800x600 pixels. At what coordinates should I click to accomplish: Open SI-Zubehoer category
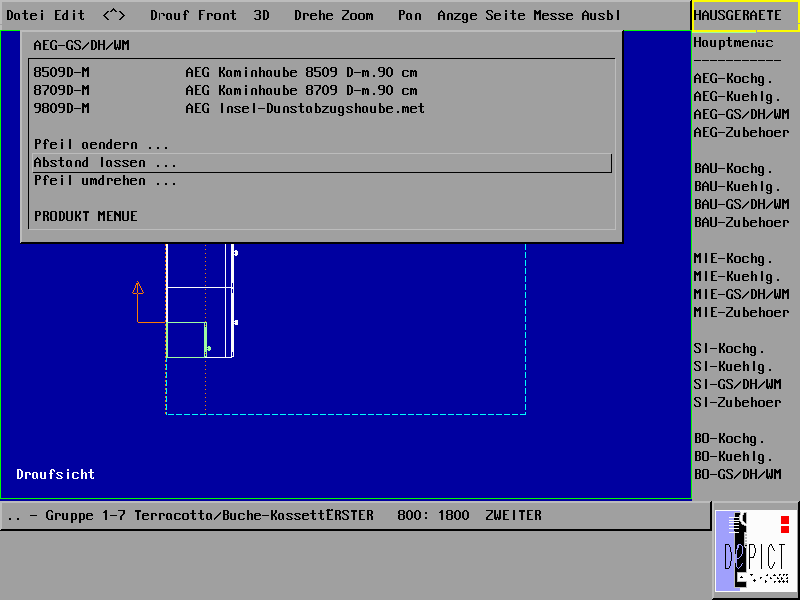pos(737,403)
